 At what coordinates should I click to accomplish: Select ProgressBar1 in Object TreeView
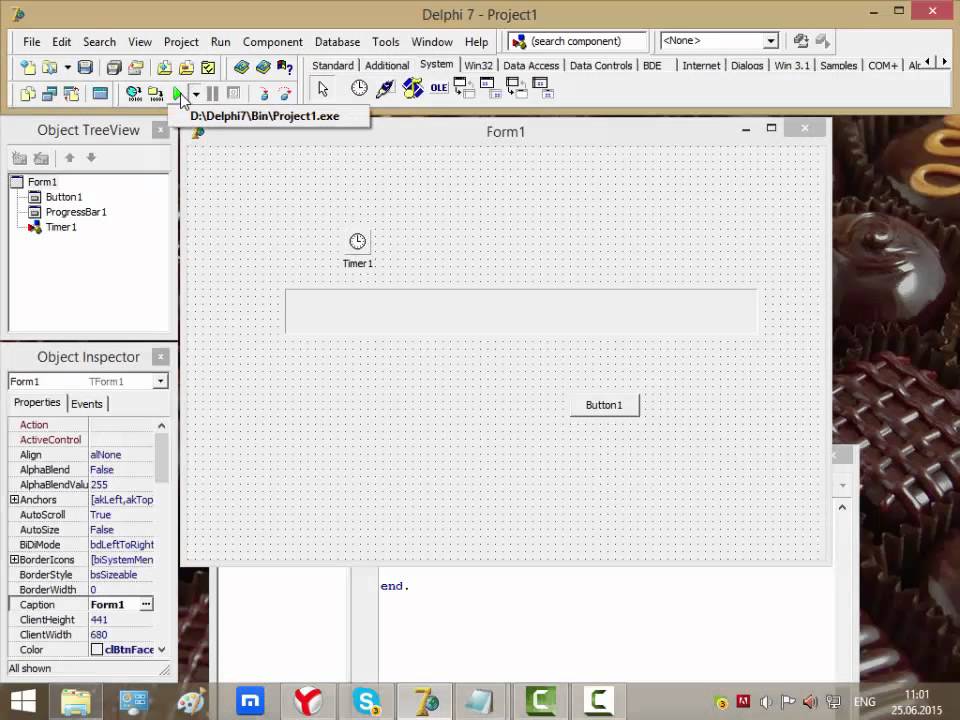[x=76, y=212]
